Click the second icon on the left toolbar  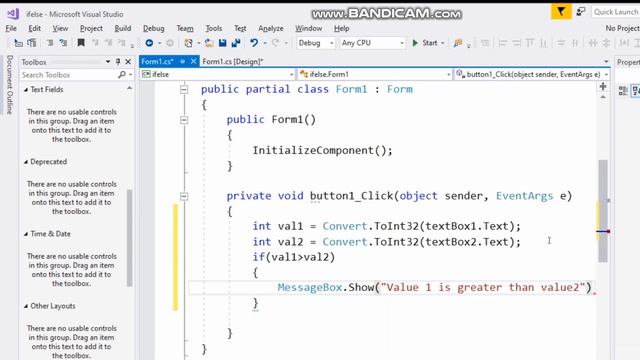coord(31,43)
